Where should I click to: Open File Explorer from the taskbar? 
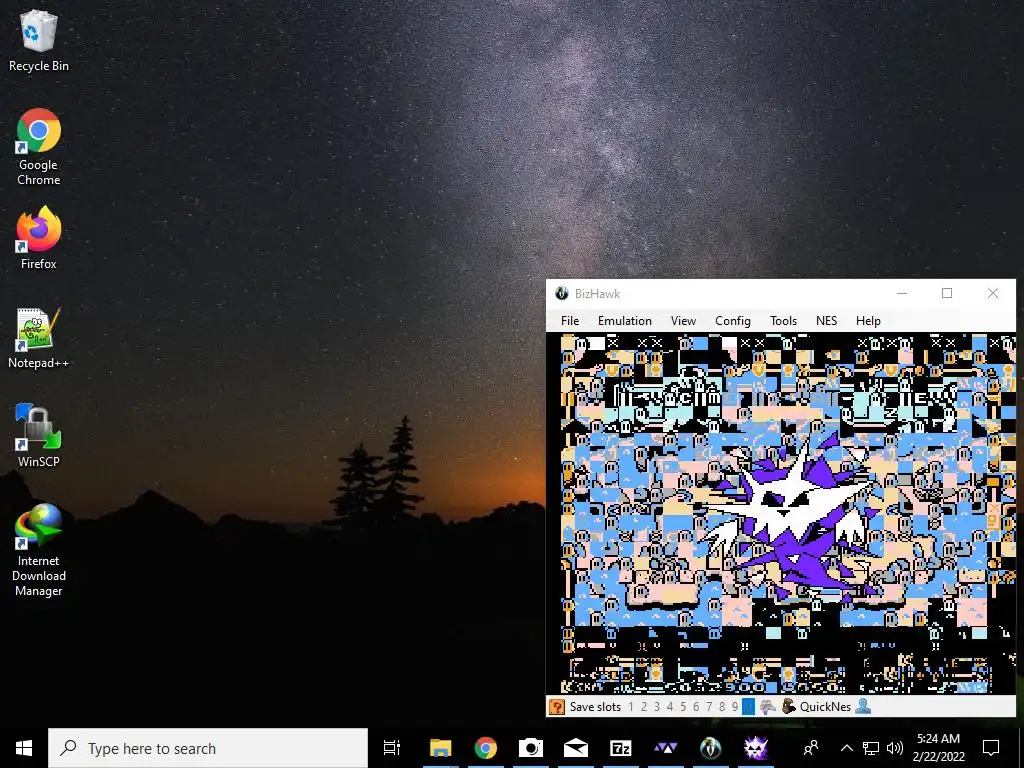(441, 748)
